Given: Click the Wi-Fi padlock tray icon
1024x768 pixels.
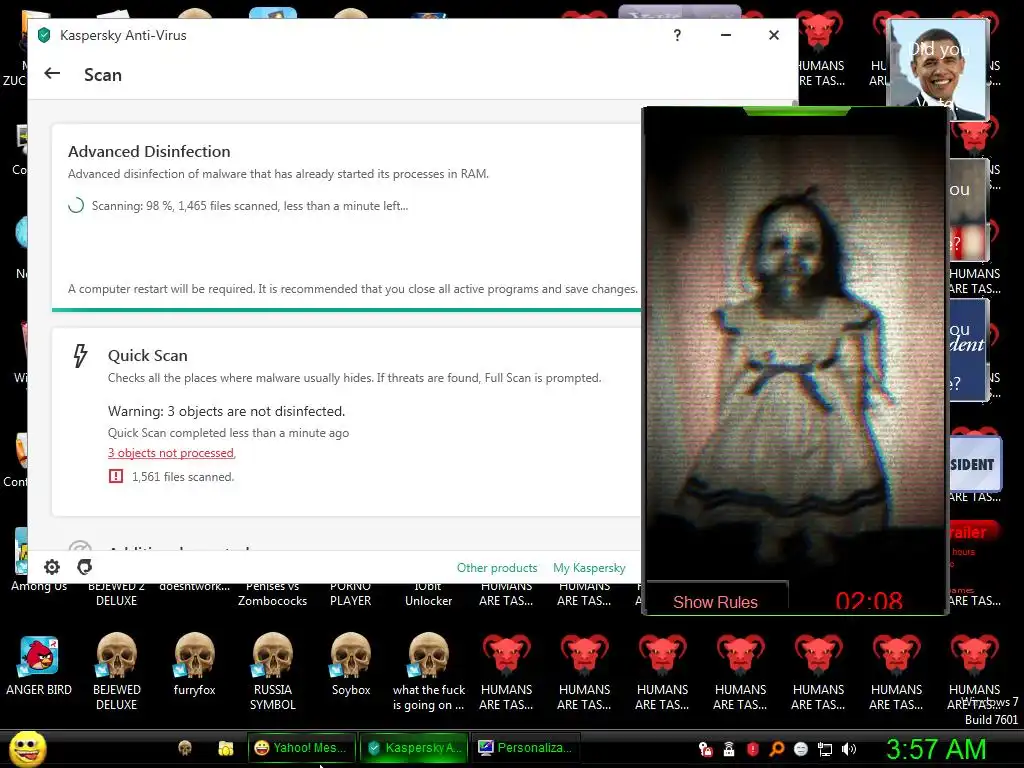Looking at the screenshot, I should coord(729,749).
